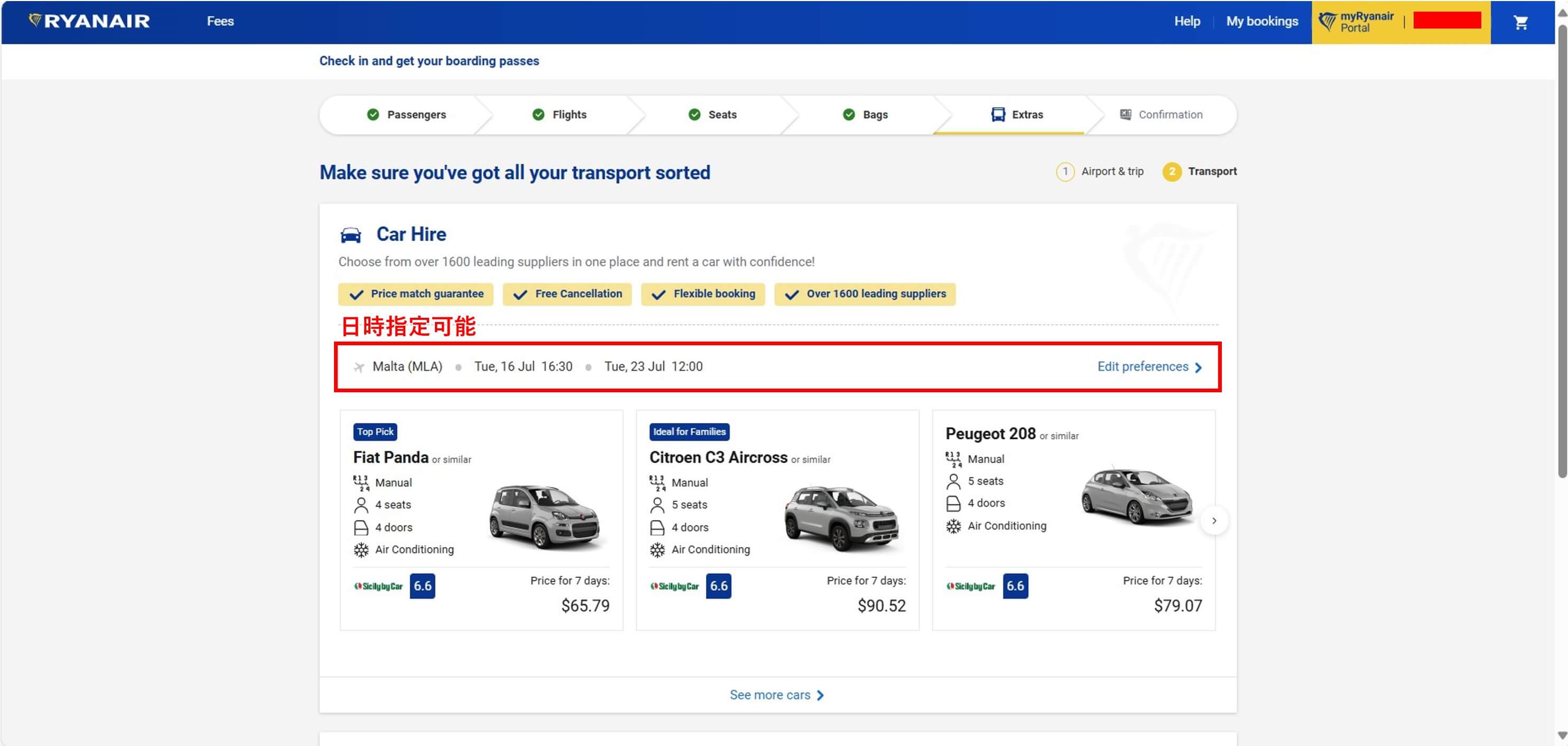
Task: Click the seats person icon on Citroen card
Action: (x=657, y=505)
